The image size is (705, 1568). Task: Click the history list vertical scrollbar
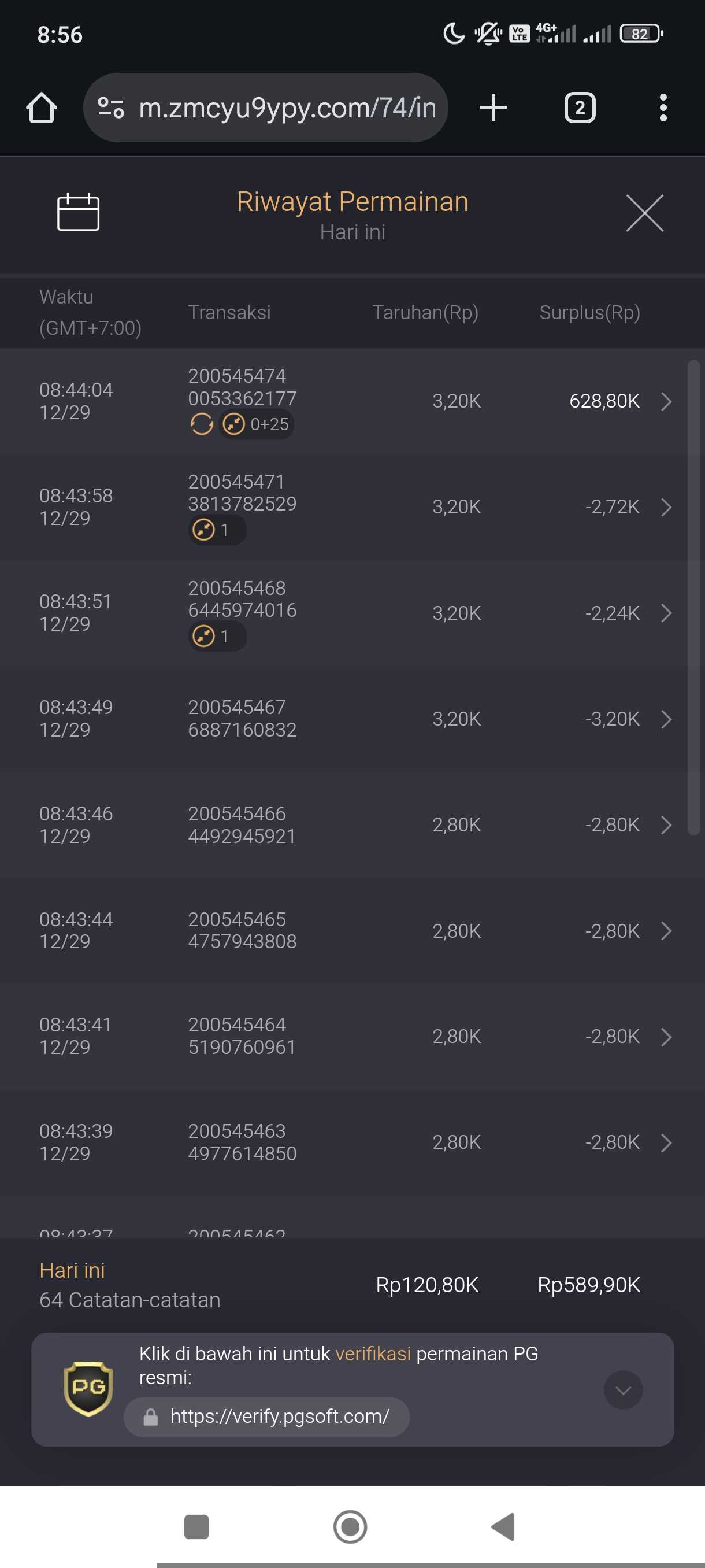click(693, 597)
